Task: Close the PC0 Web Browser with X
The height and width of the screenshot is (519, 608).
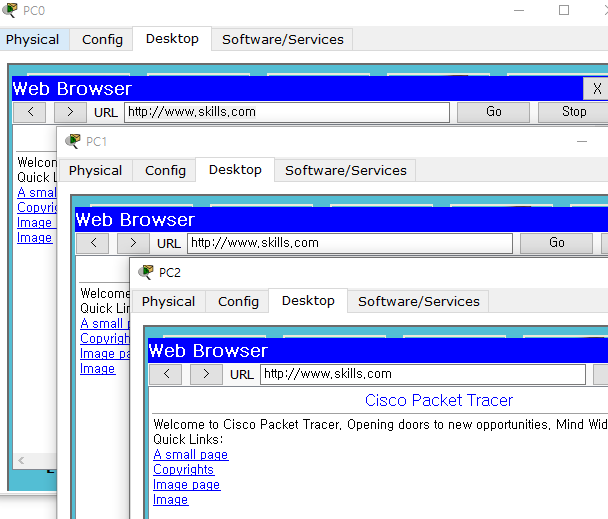Action: coord(597,88)
